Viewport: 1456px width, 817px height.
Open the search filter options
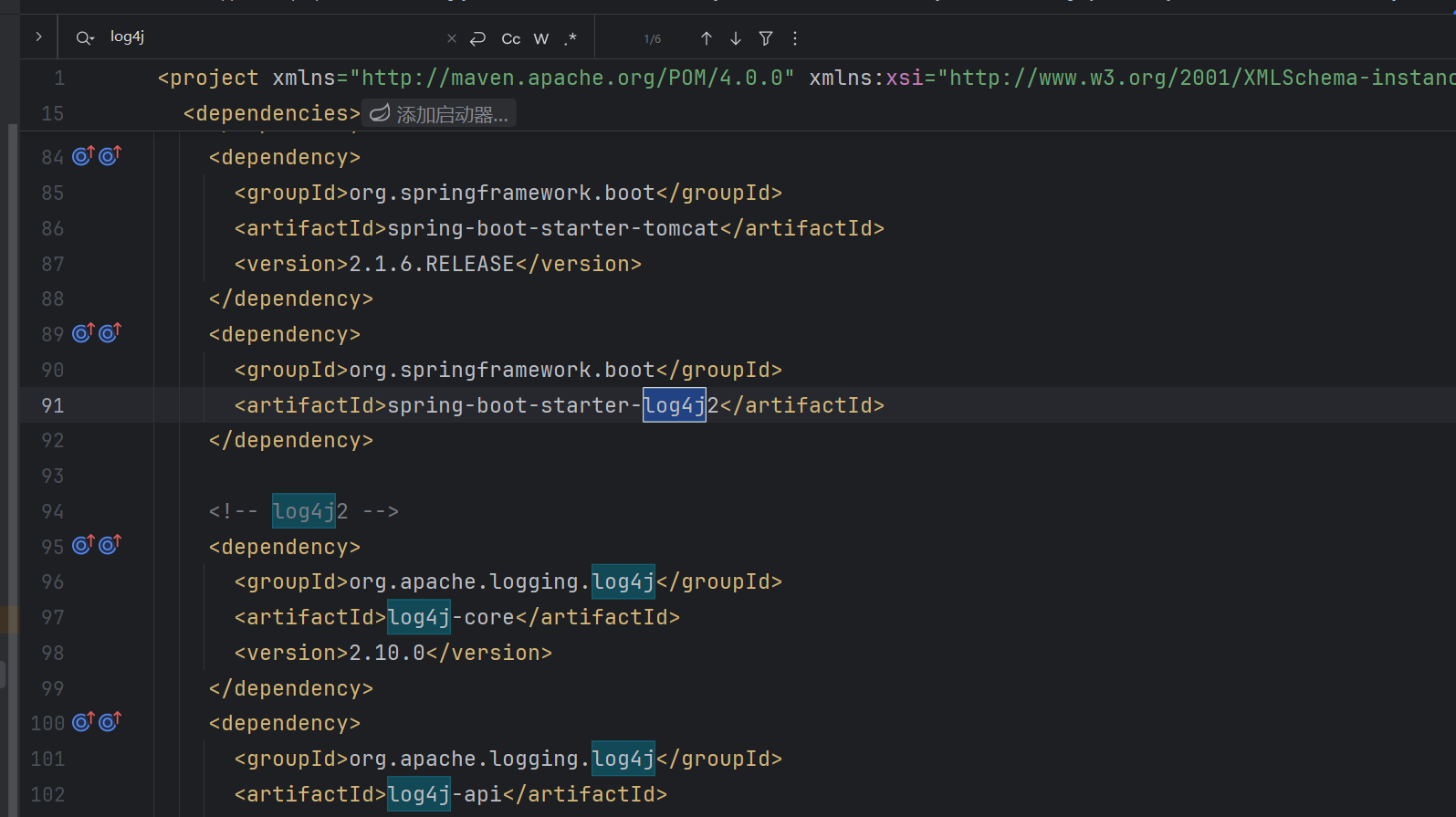point(766,38)
